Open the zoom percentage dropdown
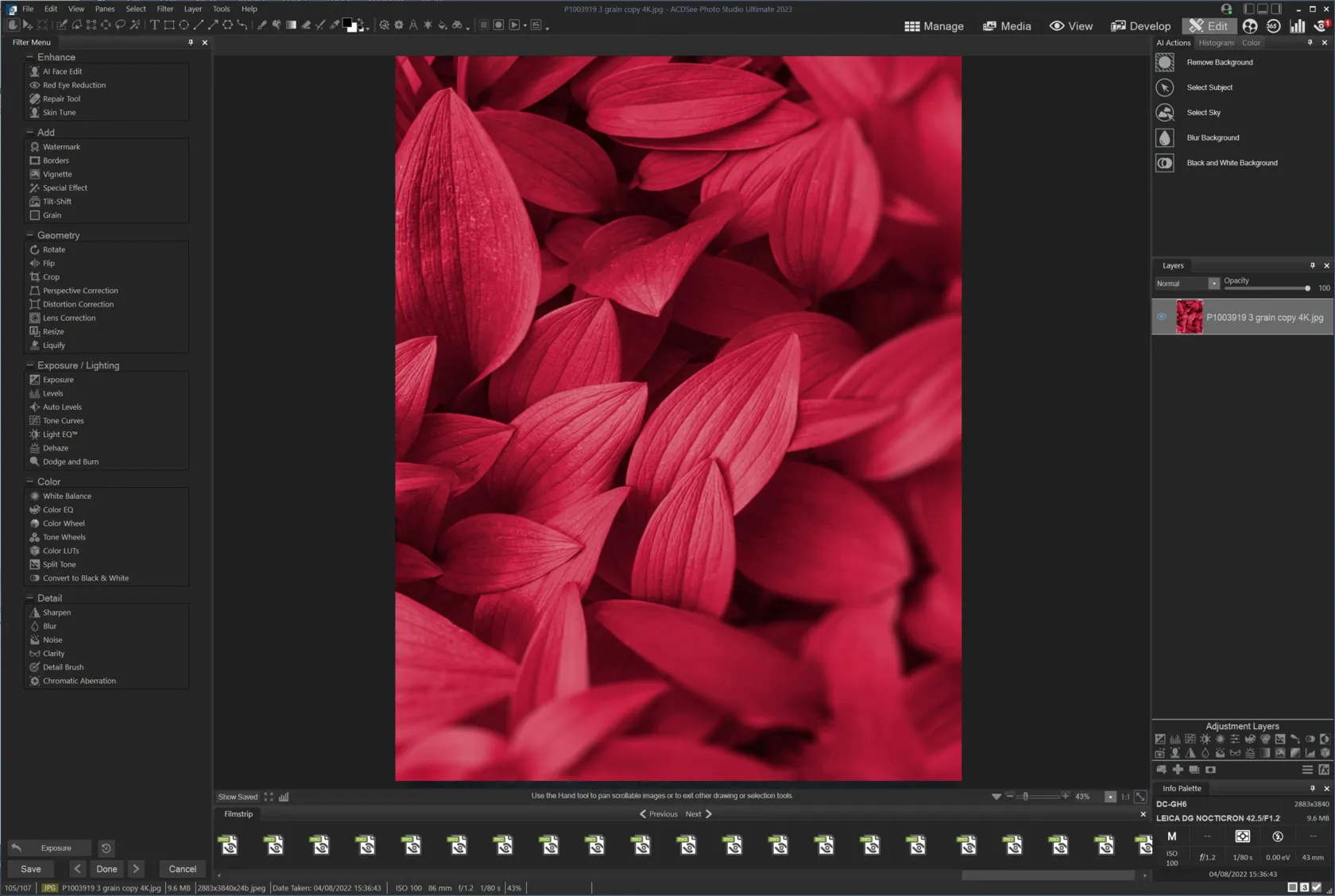This screenshot has width=1335, height=896. [1110, 797]
